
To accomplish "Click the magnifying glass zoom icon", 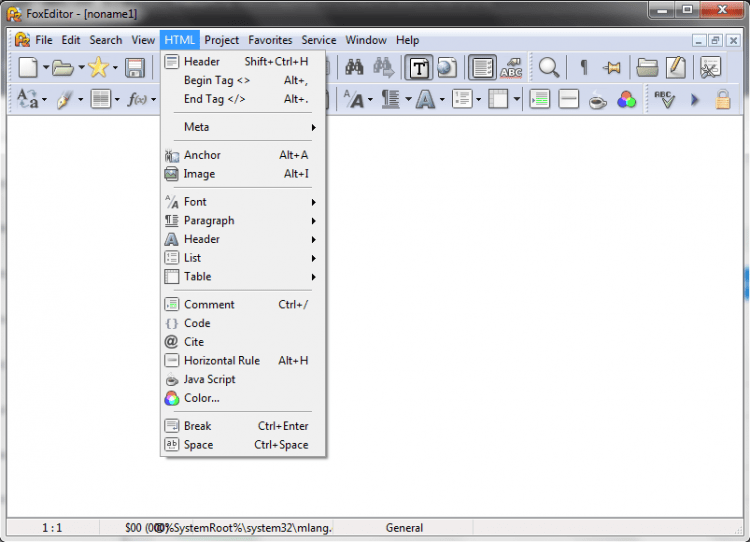I will pyautogui.click(x=549, y=67).
